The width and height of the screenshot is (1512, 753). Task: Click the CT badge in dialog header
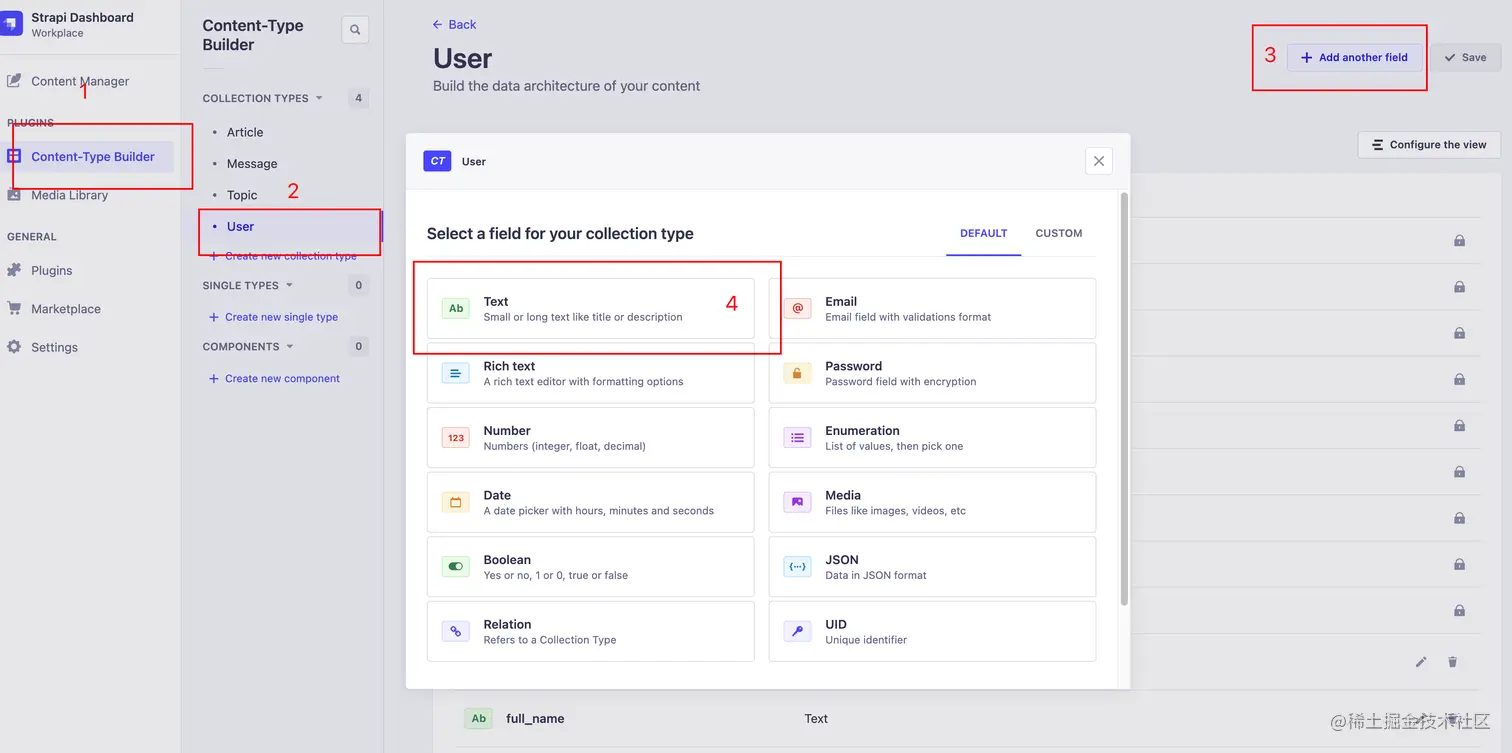coord(437,161)
